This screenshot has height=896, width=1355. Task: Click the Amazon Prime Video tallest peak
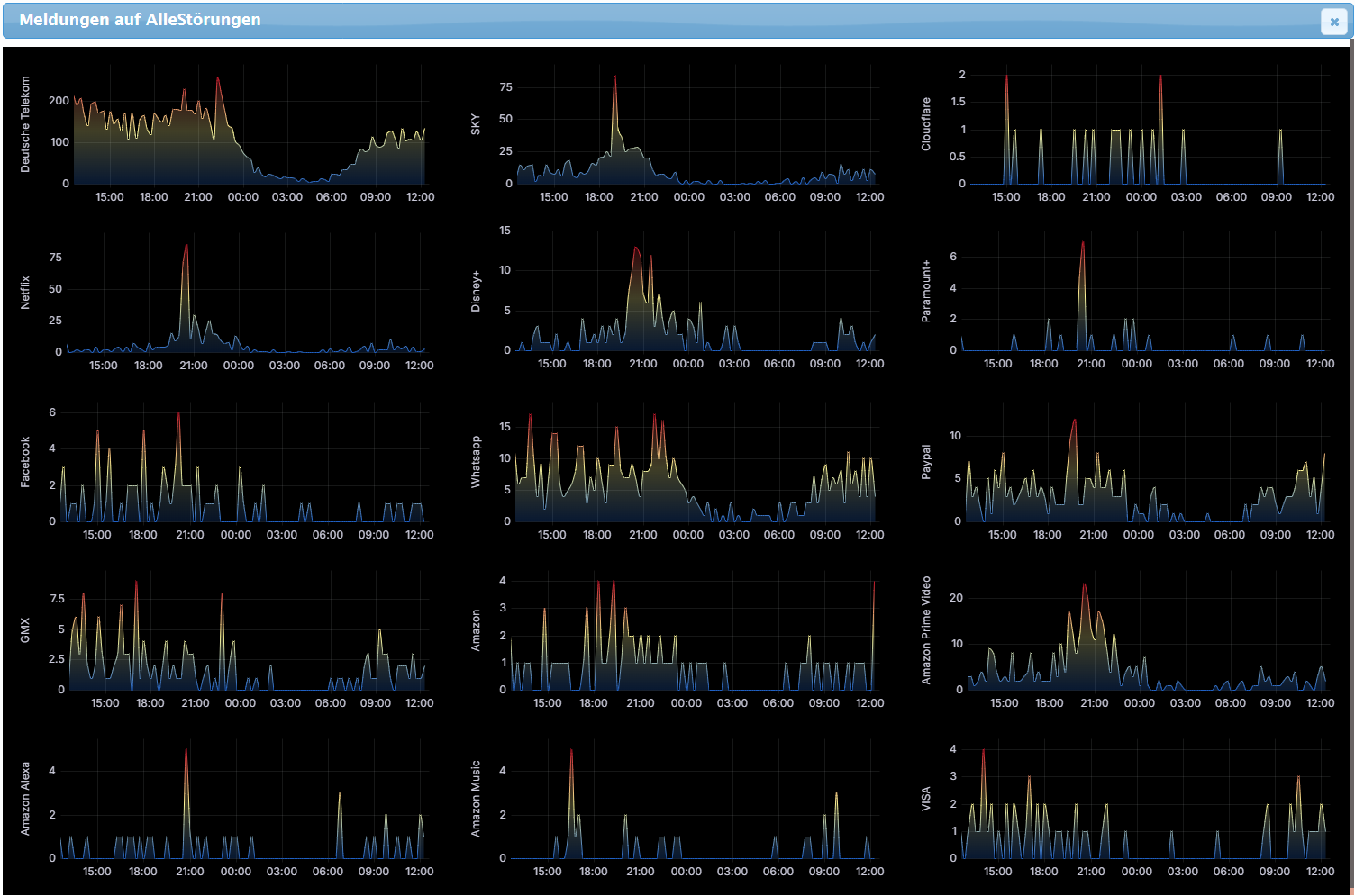[x=1085, y=585]
